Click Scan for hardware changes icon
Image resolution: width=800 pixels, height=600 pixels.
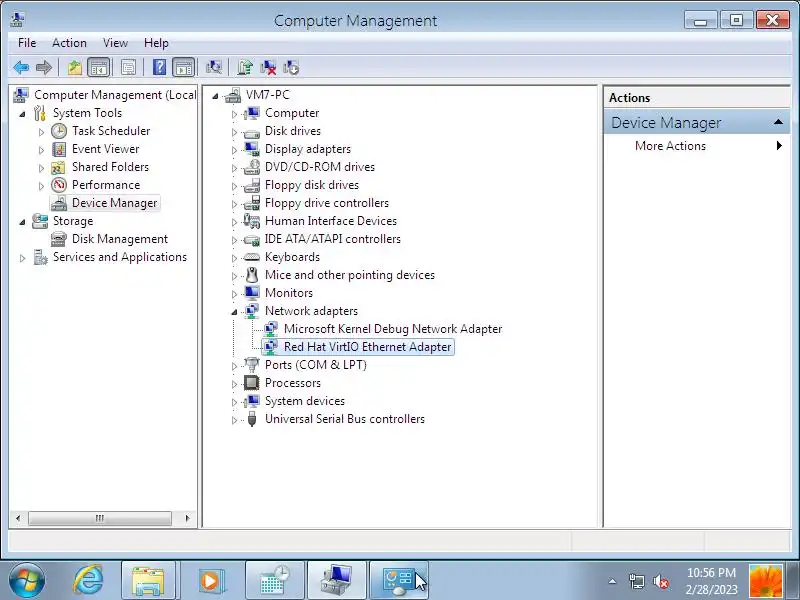213,67
